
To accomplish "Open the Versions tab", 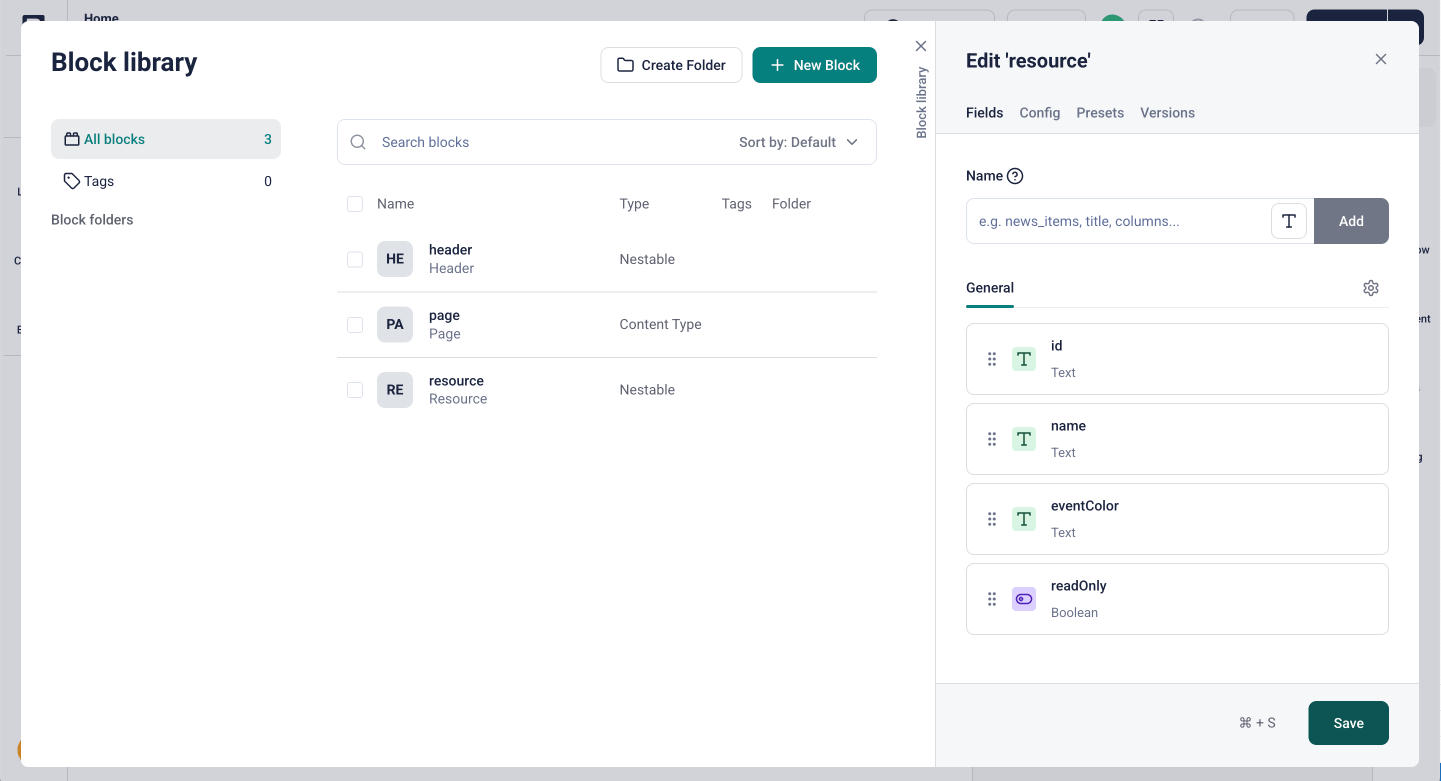I will coord(1167,113).
